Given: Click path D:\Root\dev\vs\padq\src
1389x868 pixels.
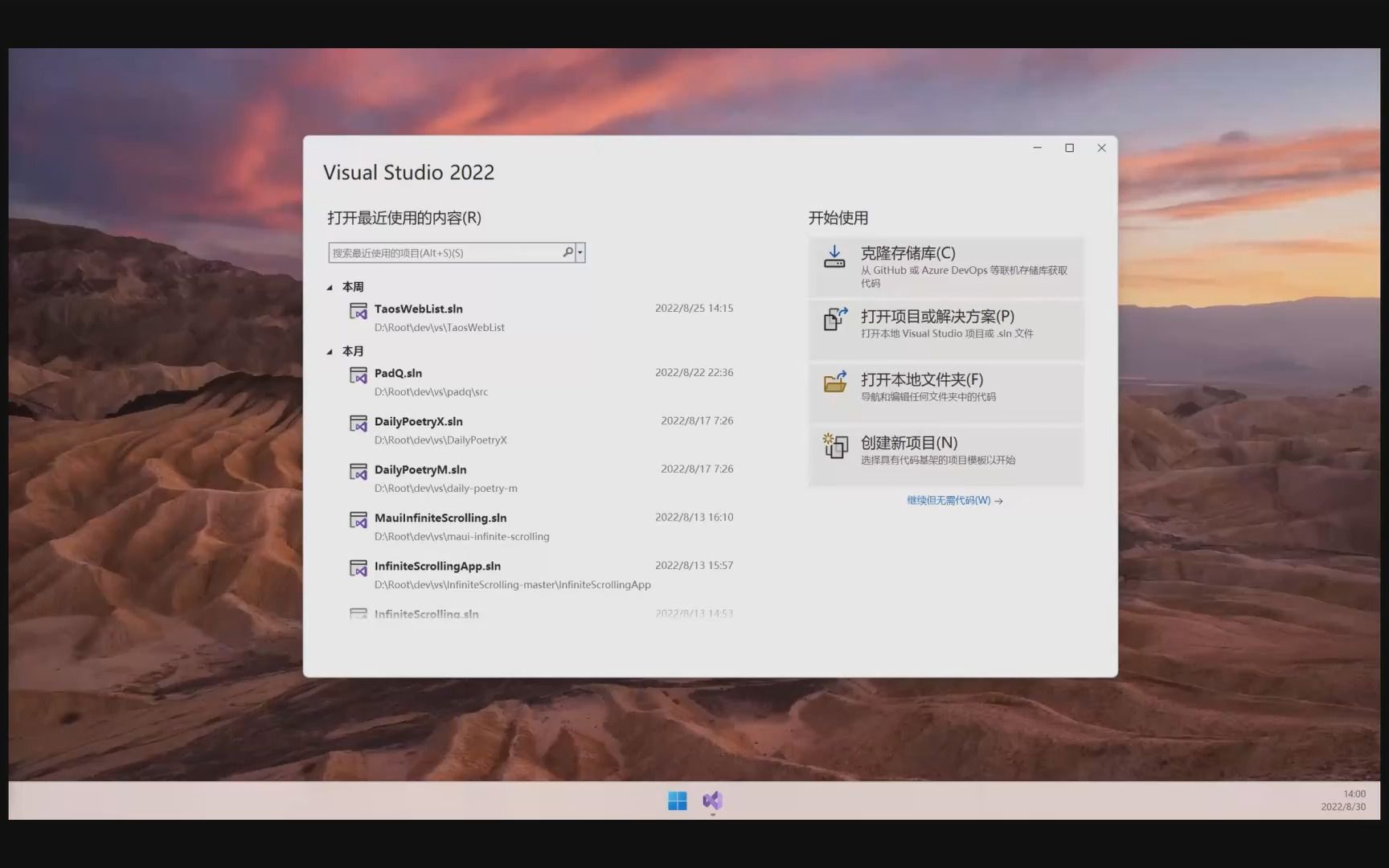Looking at the screenshot, I should pos(431,392).
